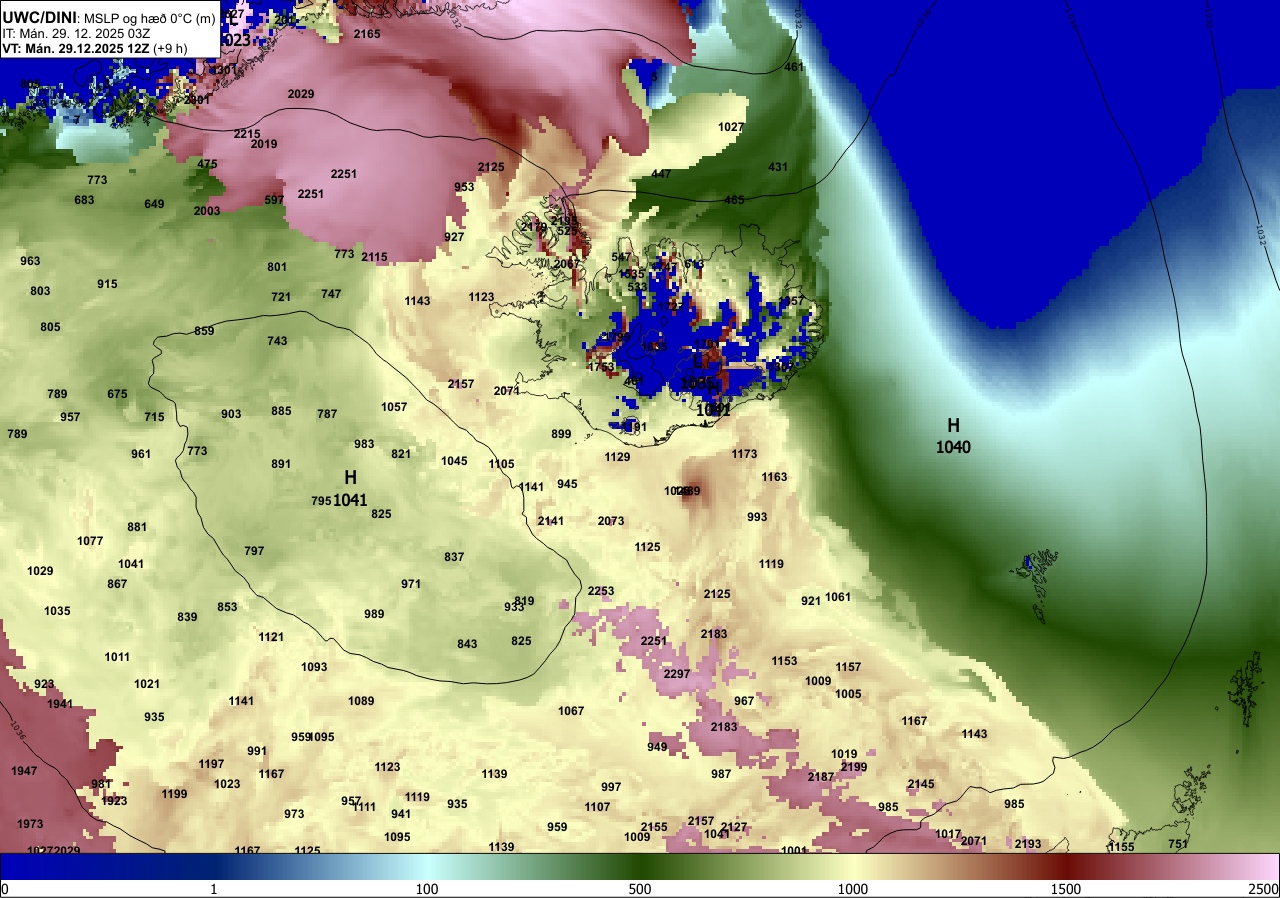Click the map value 1129
Image resolution: width=1280 pixels, height=898 pixels.
(617, 457)
